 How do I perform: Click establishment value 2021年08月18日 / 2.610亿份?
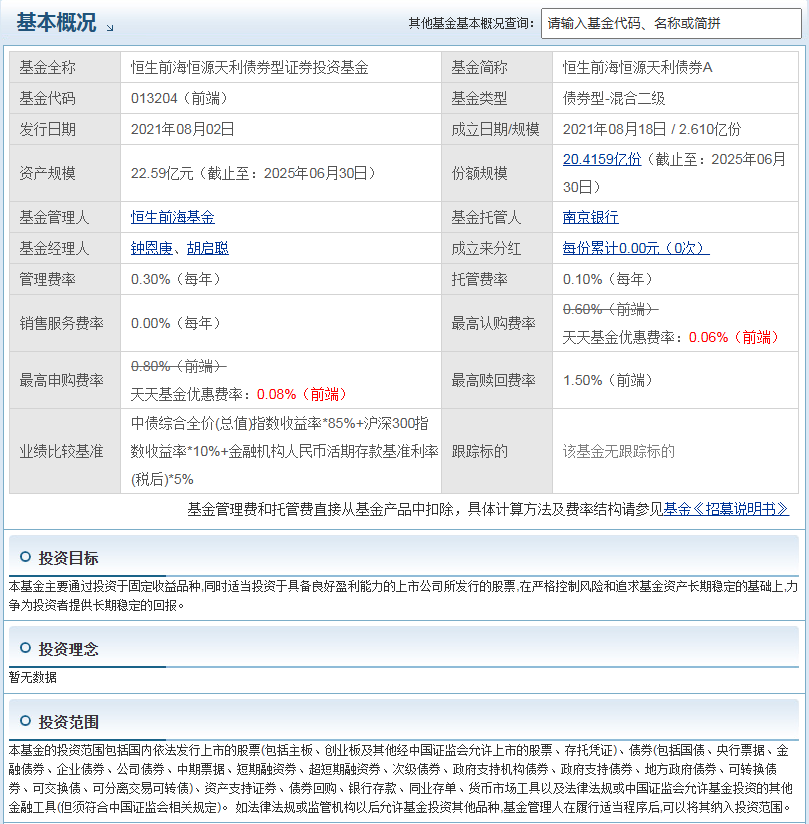tap(652, 129)
